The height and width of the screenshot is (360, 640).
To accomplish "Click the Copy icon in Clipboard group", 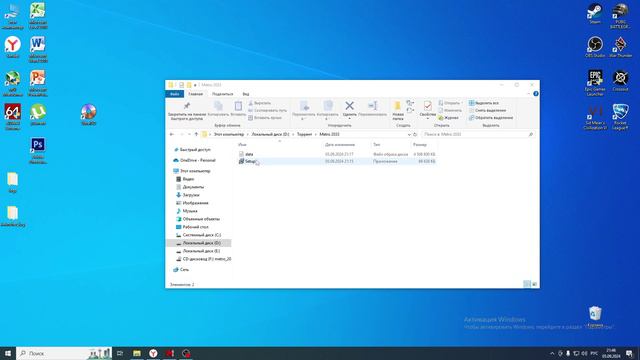I will pyautogui.click(x=218, y=106).
